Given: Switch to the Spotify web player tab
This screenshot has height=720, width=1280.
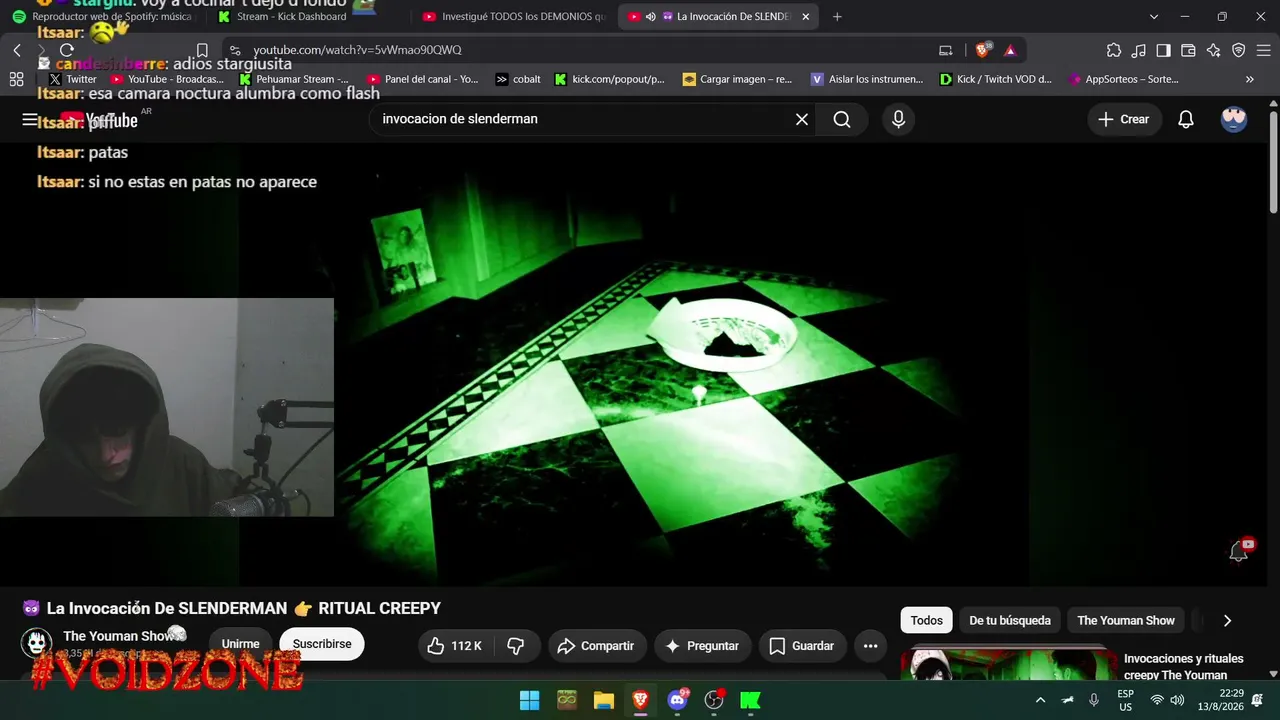Looking at the screenshot, I should click(102, 17).
